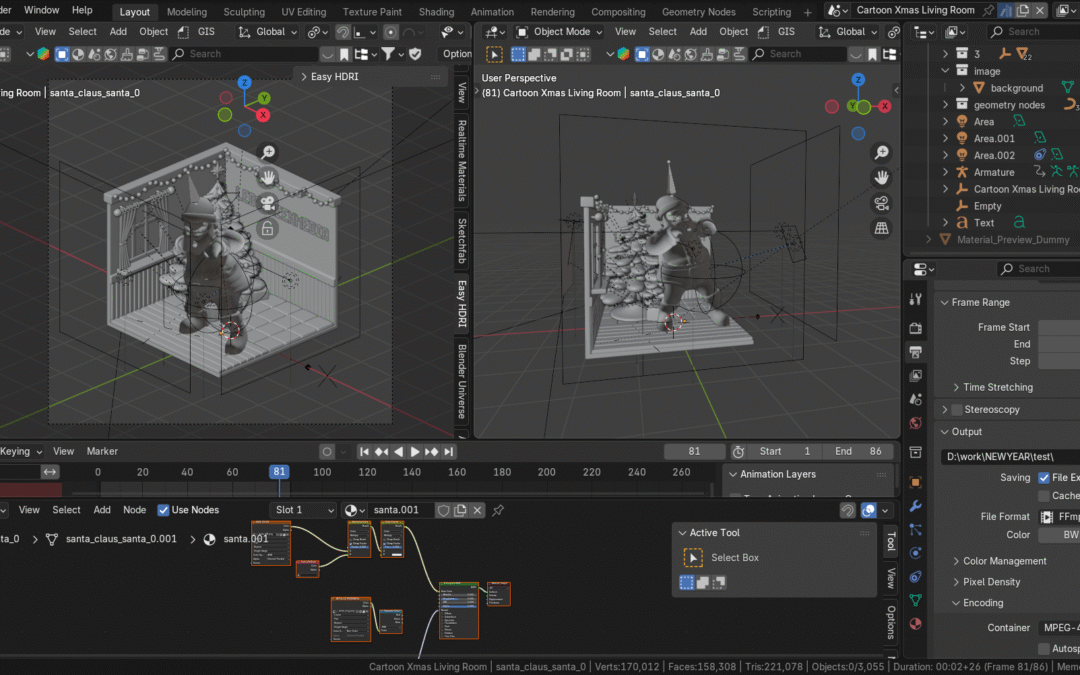
Task: Open the World properties tab
Action: tap(915, 423)
